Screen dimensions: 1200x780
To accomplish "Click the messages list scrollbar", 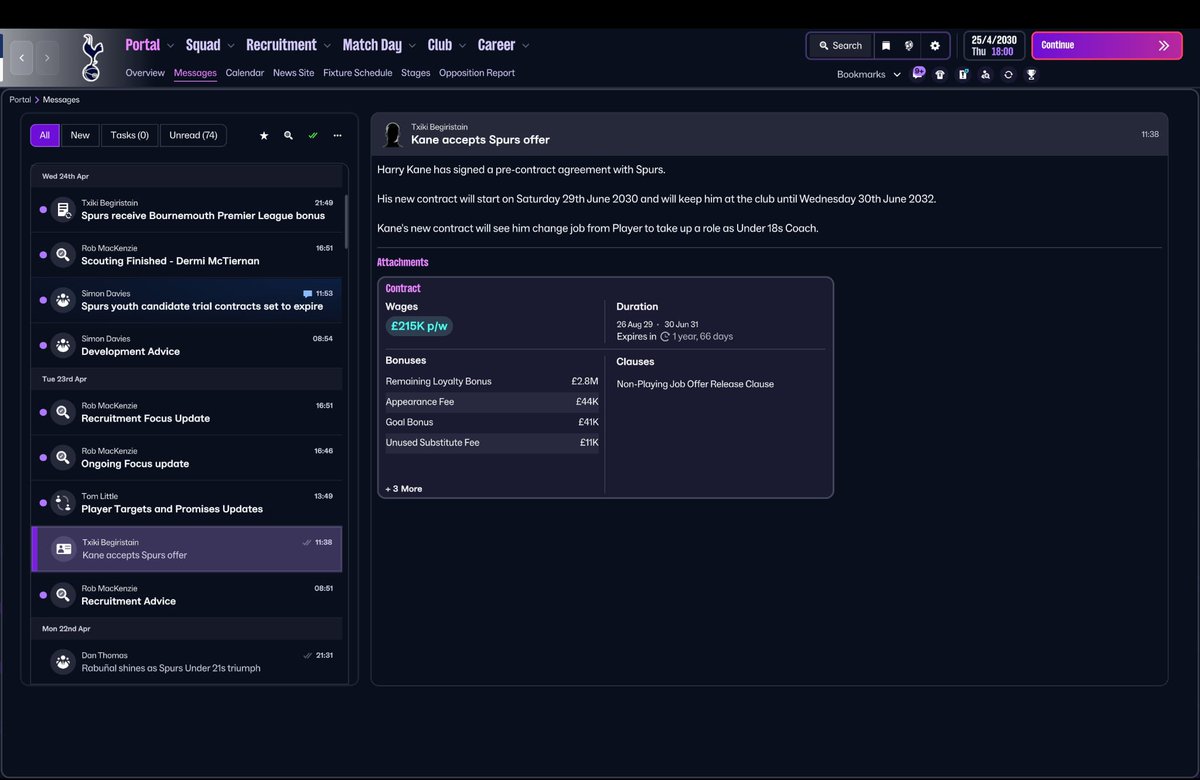I will (x=346, y=220).
